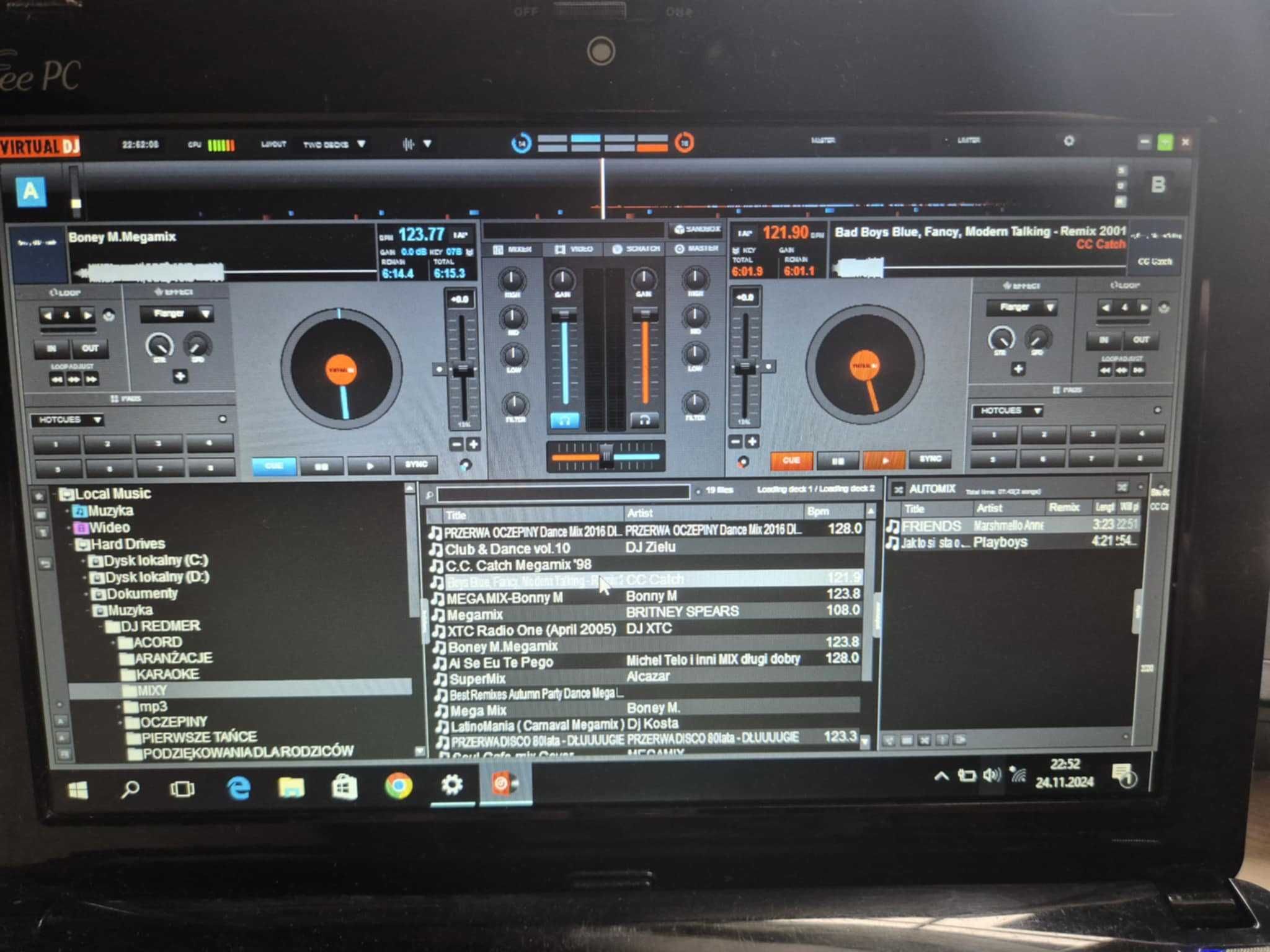Adjust deck A pitch slider
Image resolution: width=1270 pixels, height=952 pixels.
click(x=462, y=371)
